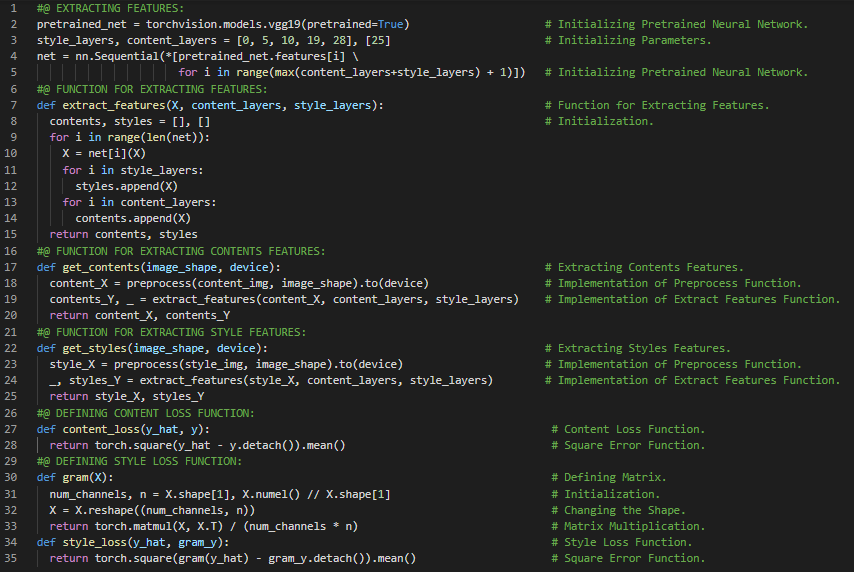
Task: Click the contents.append(X) statement
Action: click(133, 218)
